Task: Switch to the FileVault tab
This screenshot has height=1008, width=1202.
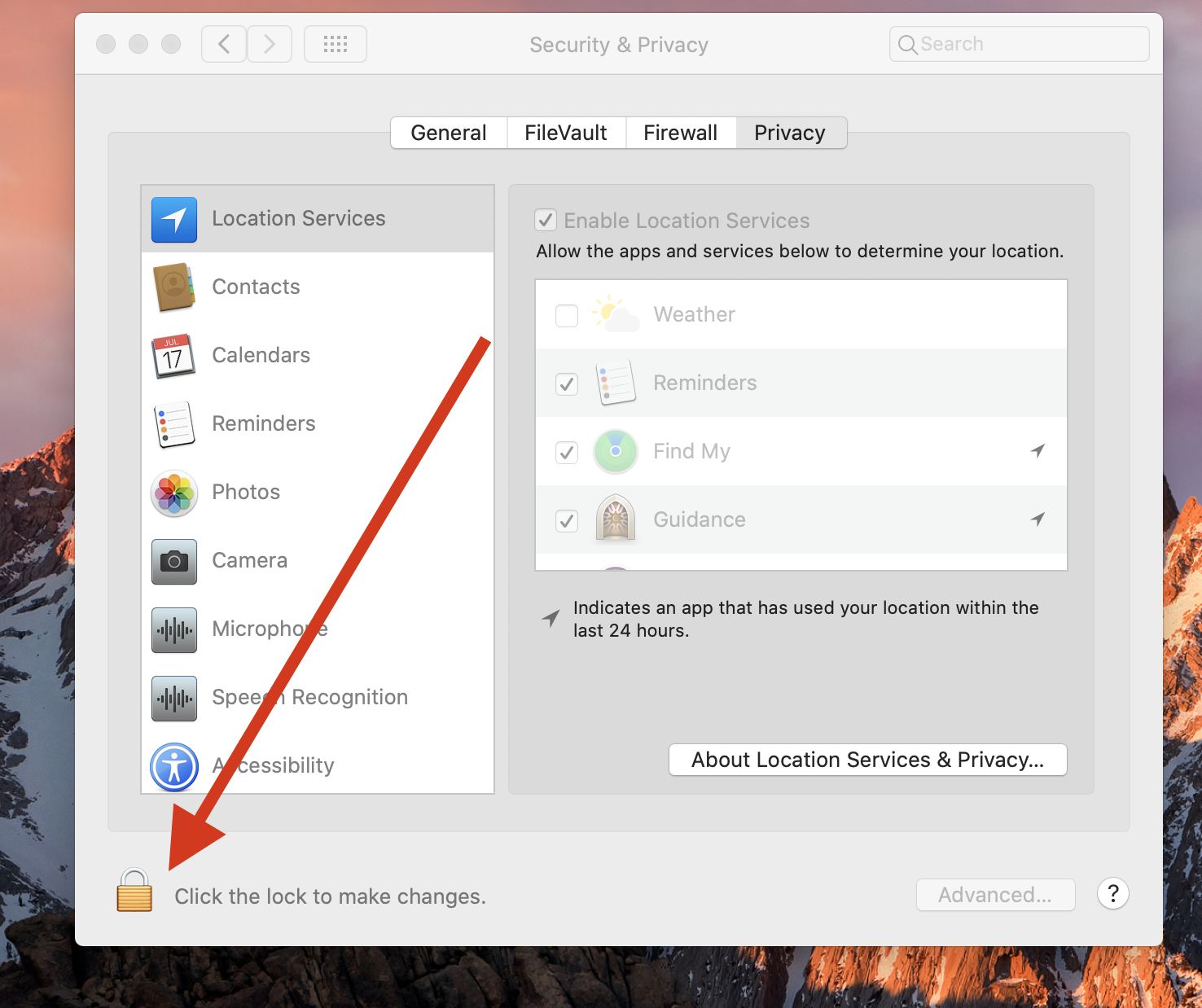Action: [566, 133]
